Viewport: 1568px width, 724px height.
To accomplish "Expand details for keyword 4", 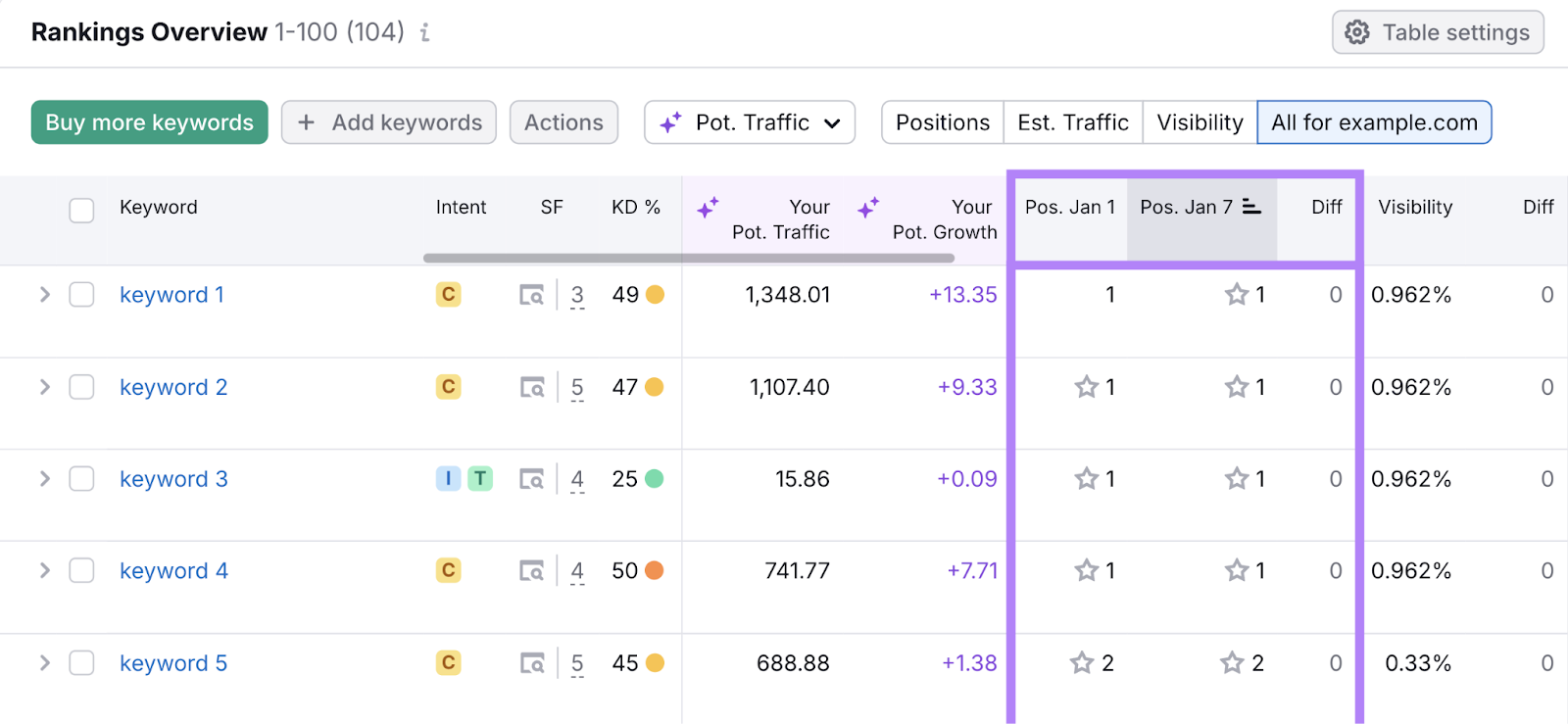I will coord(44,570).
